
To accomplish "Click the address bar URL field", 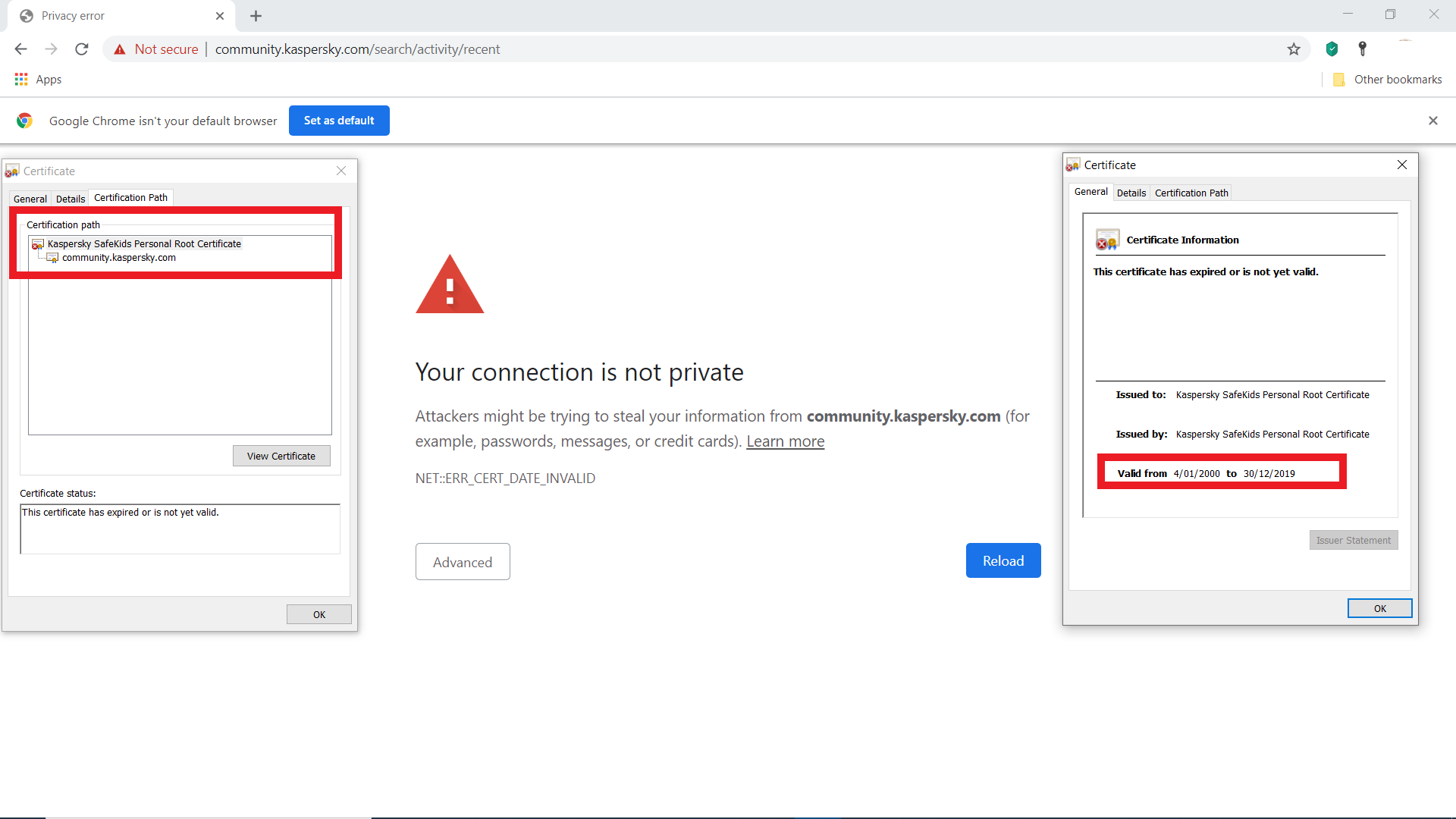I will coord(682,49).
